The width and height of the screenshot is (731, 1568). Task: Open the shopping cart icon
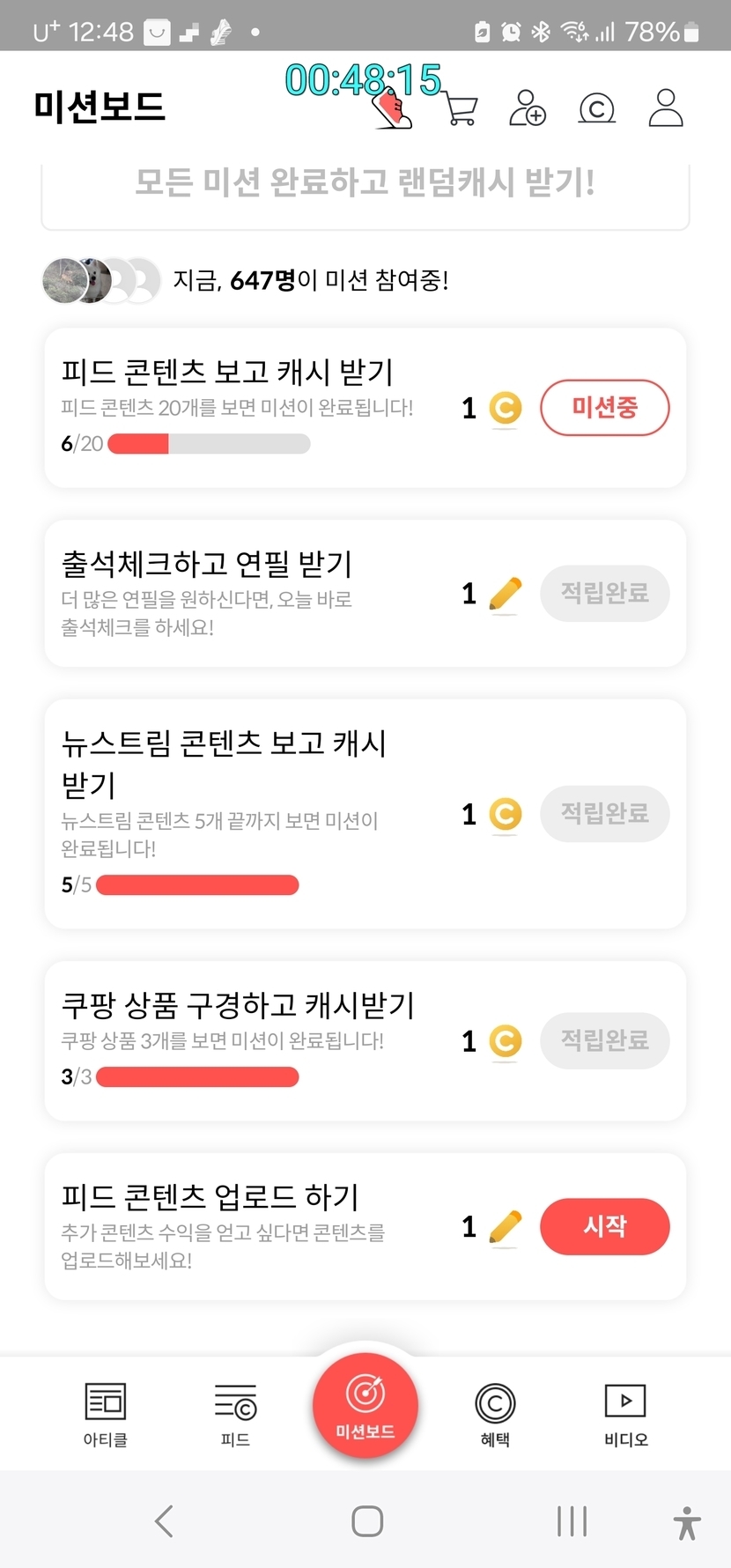tap(461, 110)
